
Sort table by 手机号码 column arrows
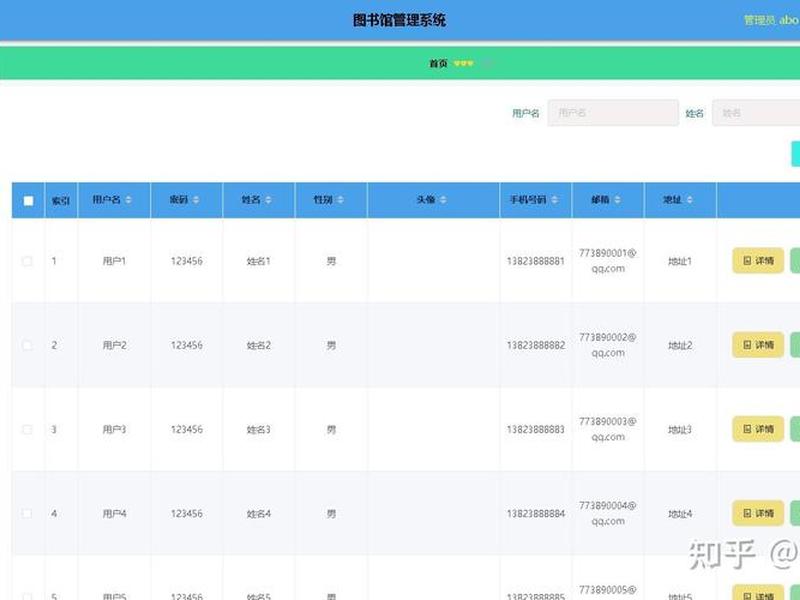tap(555, 199)
